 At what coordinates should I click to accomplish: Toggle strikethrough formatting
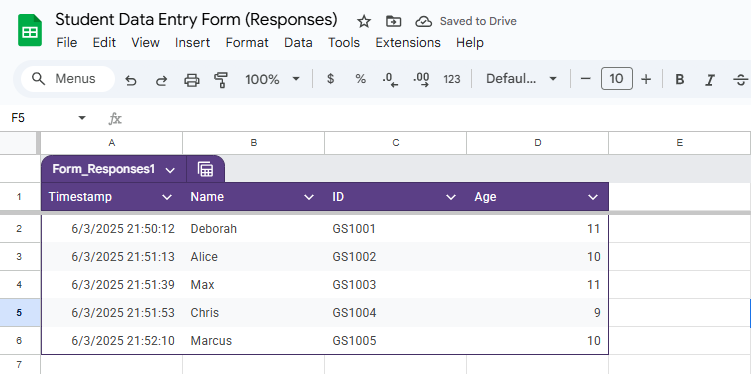click(740, 79)
